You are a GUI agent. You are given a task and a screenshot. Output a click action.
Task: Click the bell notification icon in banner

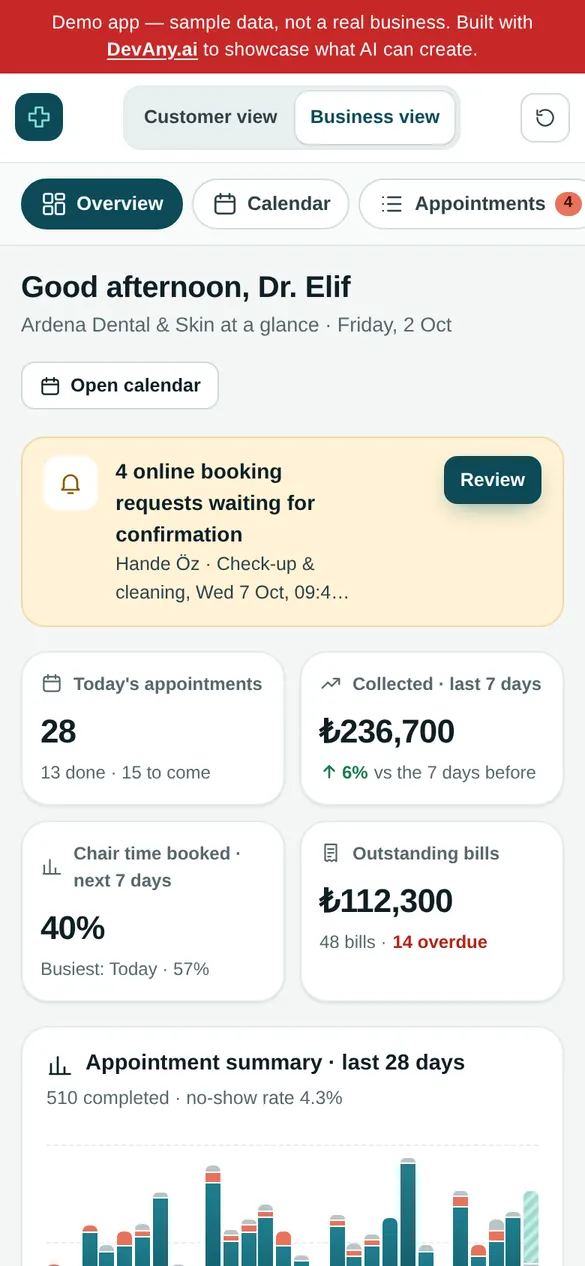point(70,484)
